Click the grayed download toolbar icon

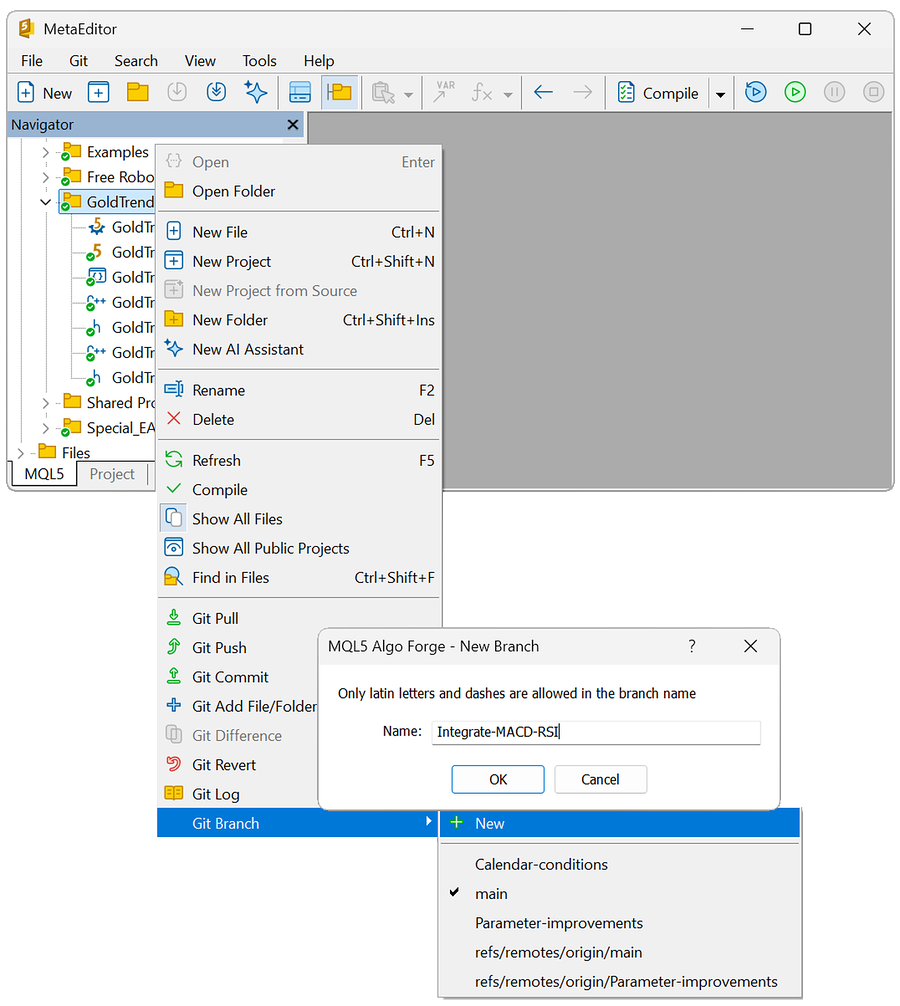177,92
